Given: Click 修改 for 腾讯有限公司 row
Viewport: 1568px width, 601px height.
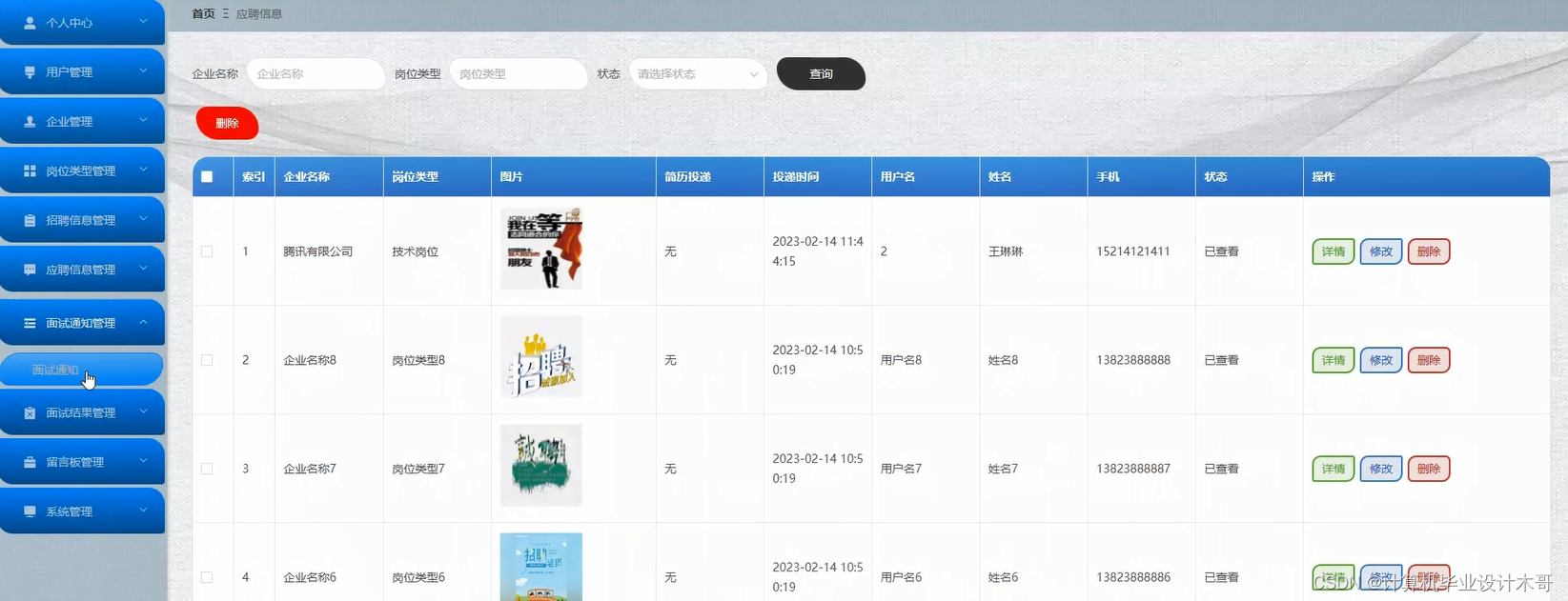Looking at the screenshot, I should (x=1380, y=251).
